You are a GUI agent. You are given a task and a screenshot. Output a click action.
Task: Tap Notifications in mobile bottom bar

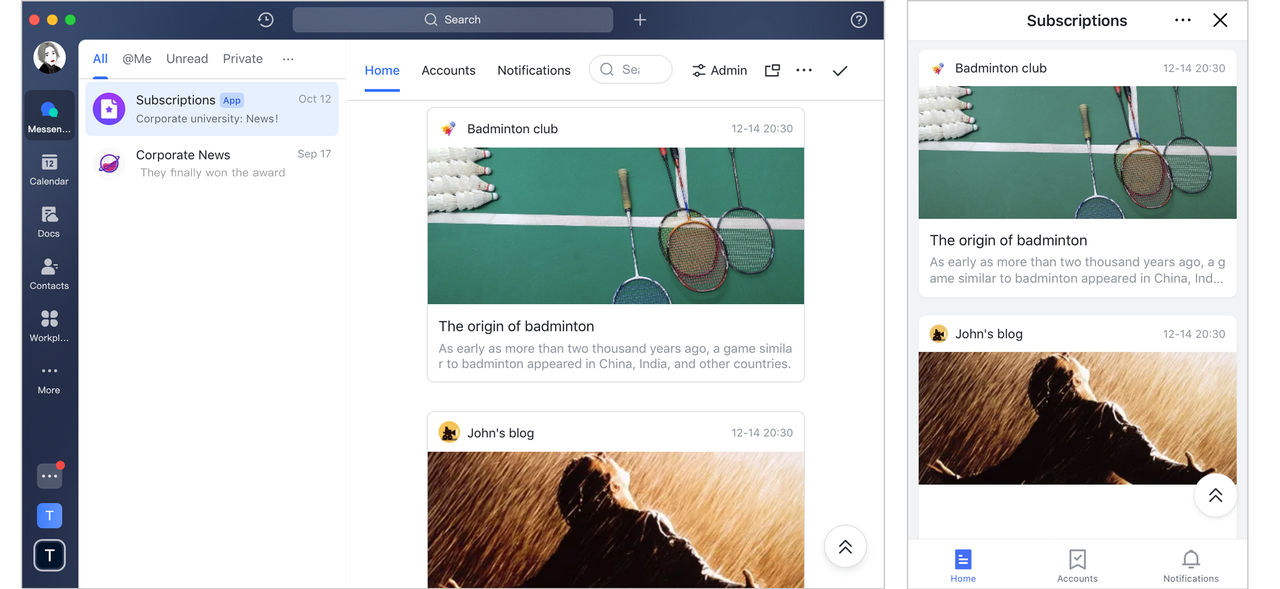[x=1190, y=565]
